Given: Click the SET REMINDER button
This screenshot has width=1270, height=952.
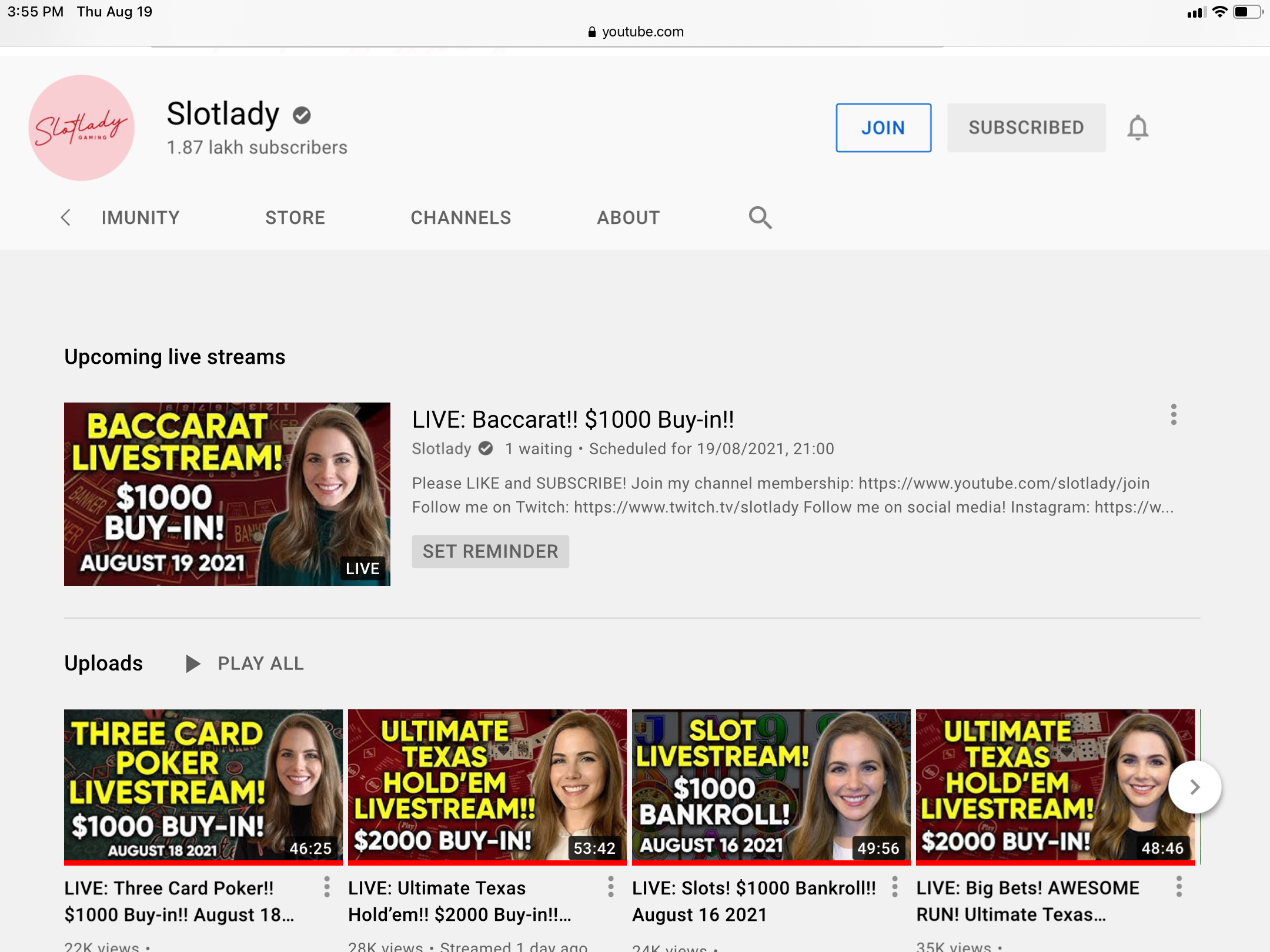Looking at the screenshot, I should [x=490, y=551].
